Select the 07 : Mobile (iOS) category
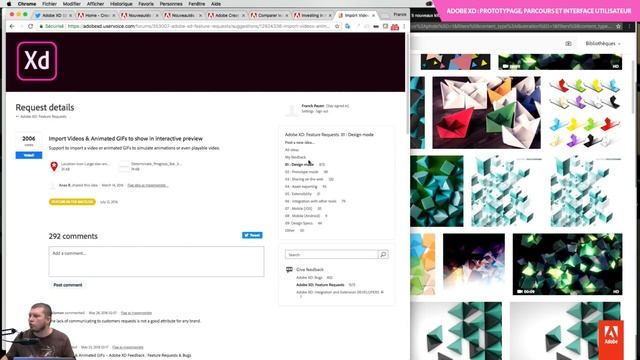 [x=298, y=209]
